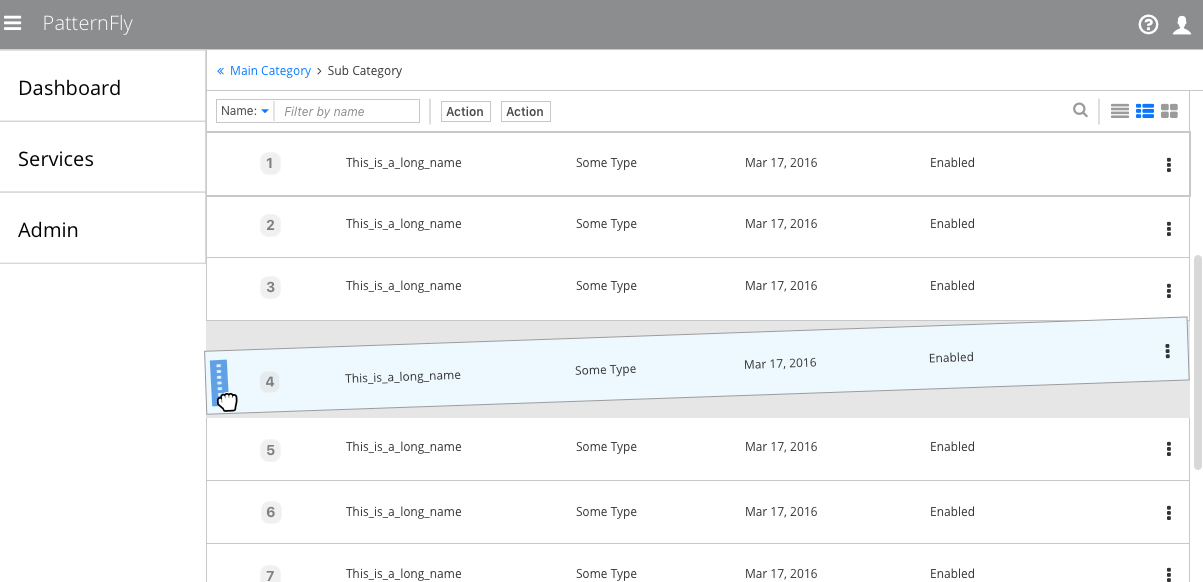
Task: Click This_is_a_long_name in row 2
Action: (404, 224)
